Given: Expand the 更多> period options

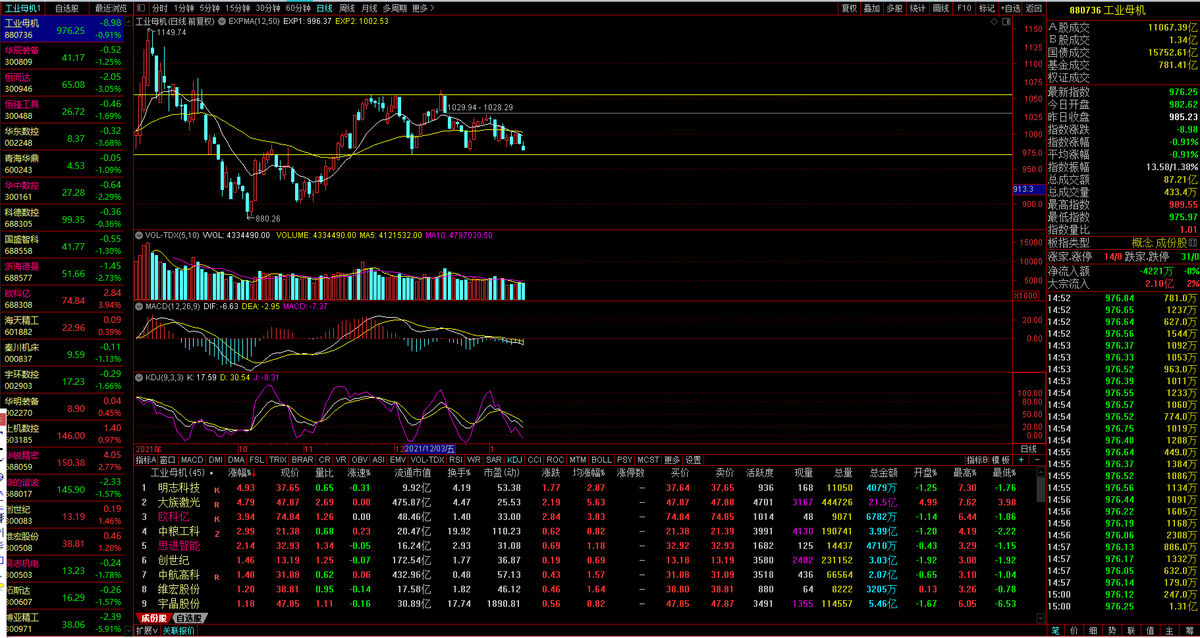Looking at the screenshot, I should [421, 7].
